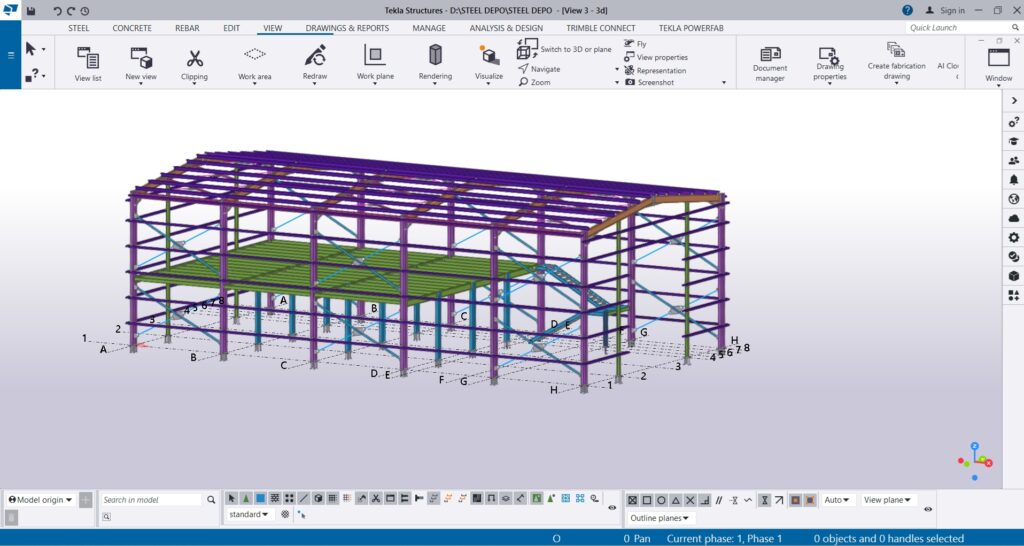Open the cloud icon in side pane
This screenshot has height=546, width=1024.
coord(1014,218)
